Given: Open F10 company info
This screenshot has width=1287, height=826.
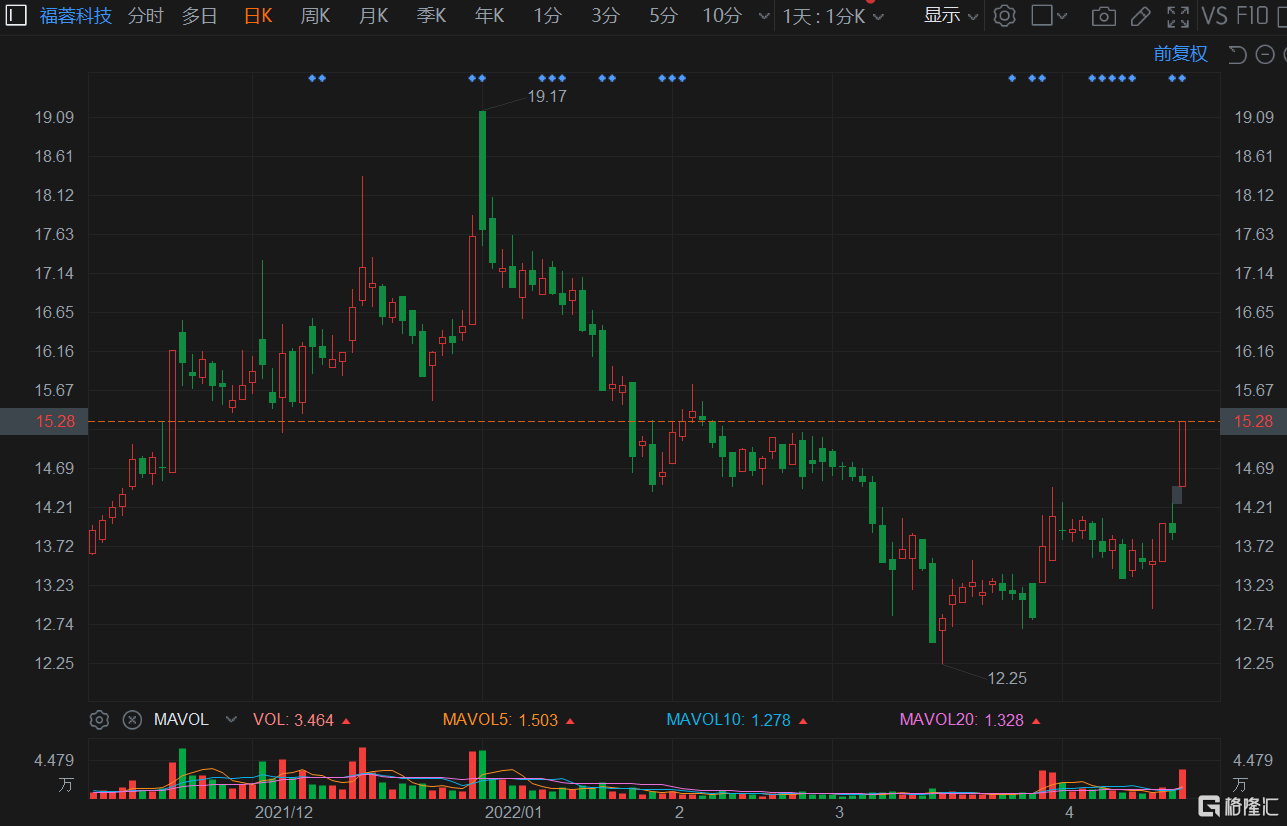Looking at the screenshot, I should (1254, 16).
